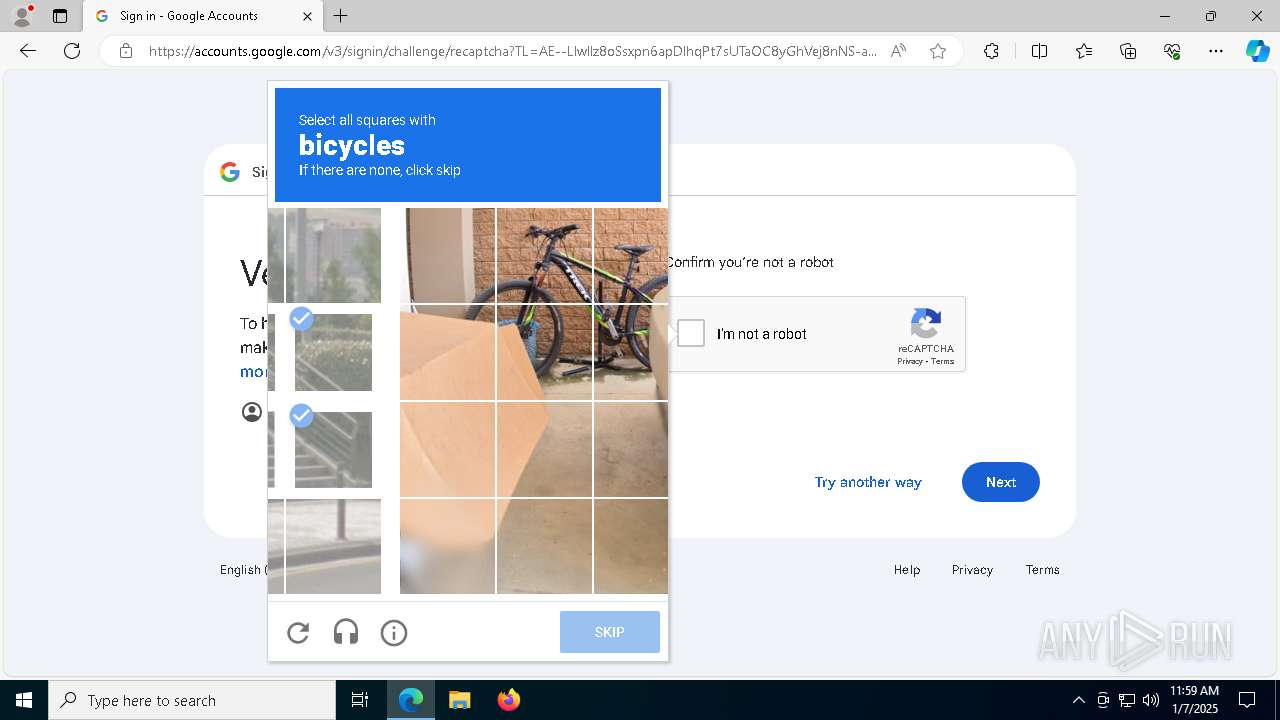Get an audio challenge via headphones icon
This screenshot has width=1280, height=720.
pos(346,633)
